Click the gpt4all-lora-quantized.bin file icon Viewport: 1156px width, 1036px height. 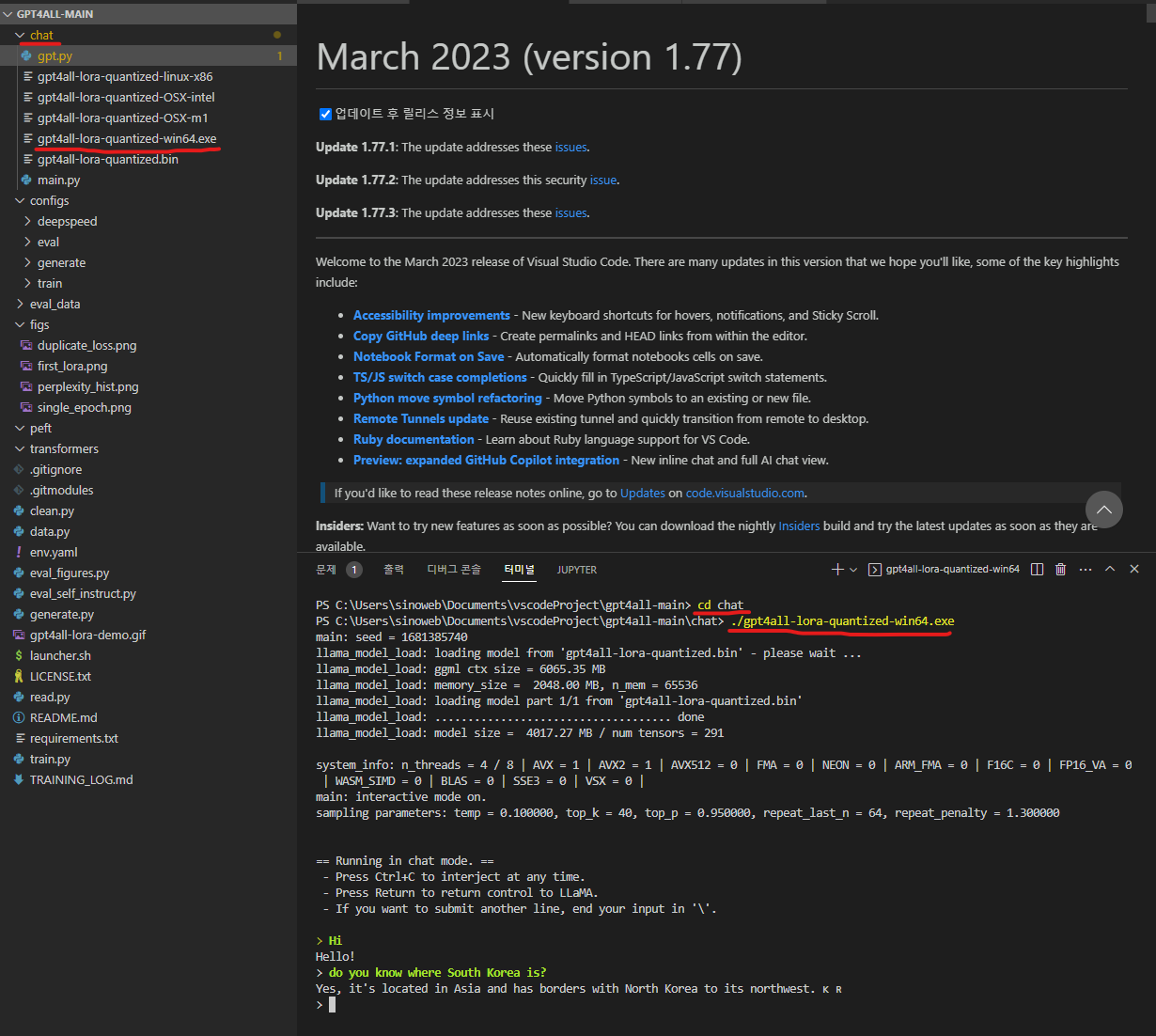coord(26,159)
